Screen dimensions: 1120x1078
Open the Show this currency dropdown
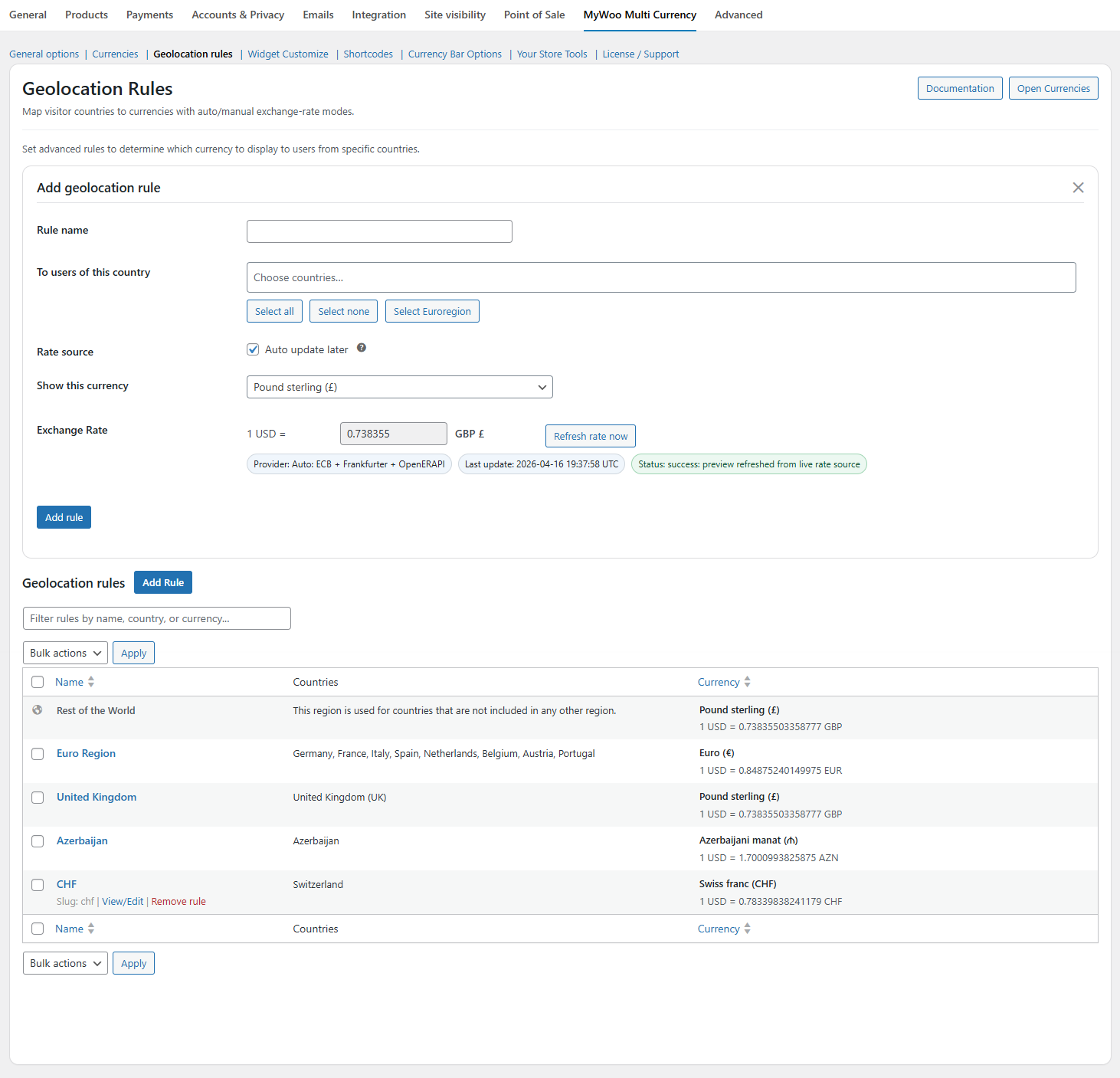click(399, 387)
